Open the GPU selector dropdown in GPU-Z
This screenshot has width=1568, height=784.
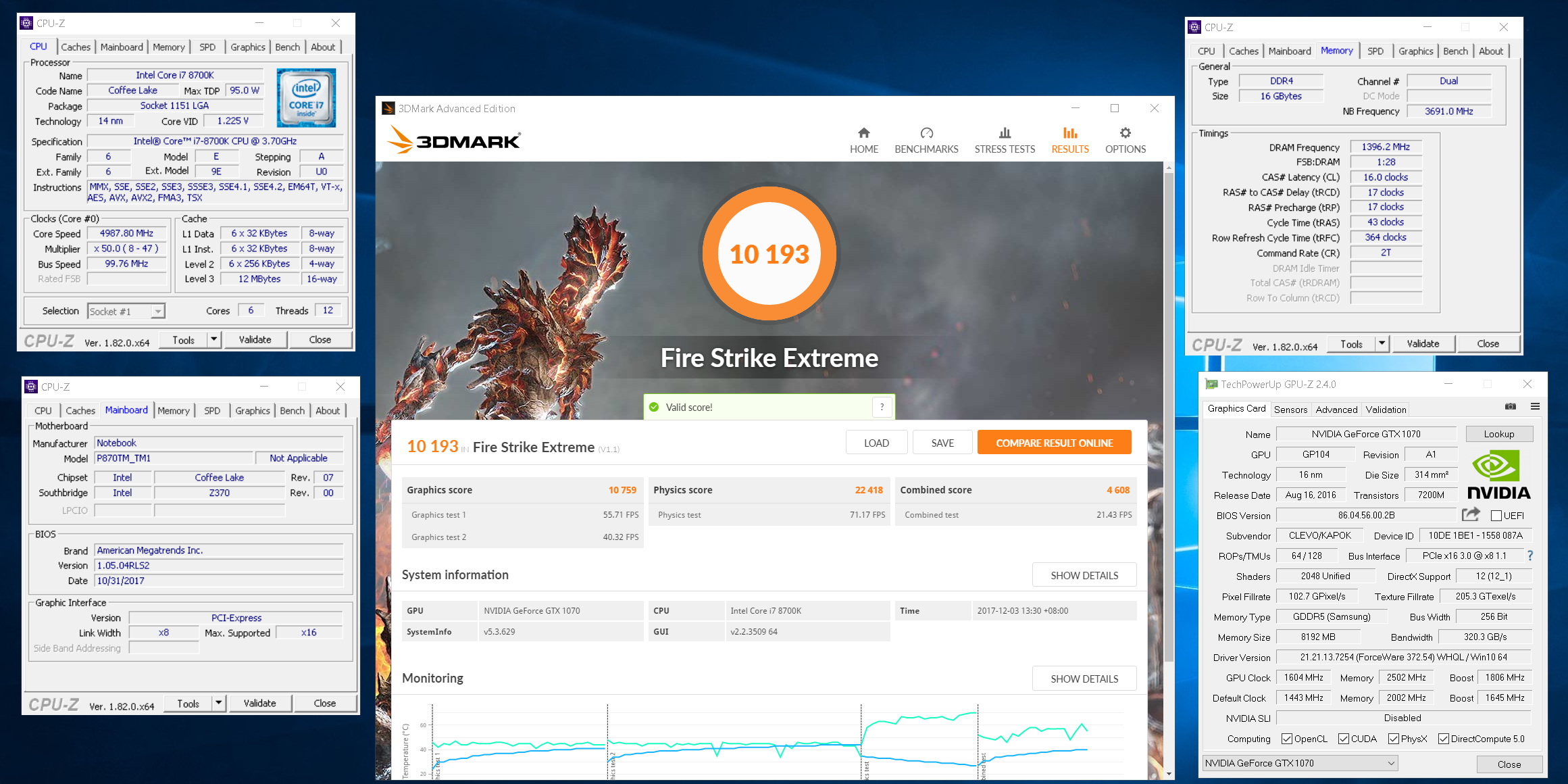[1300, 763]
